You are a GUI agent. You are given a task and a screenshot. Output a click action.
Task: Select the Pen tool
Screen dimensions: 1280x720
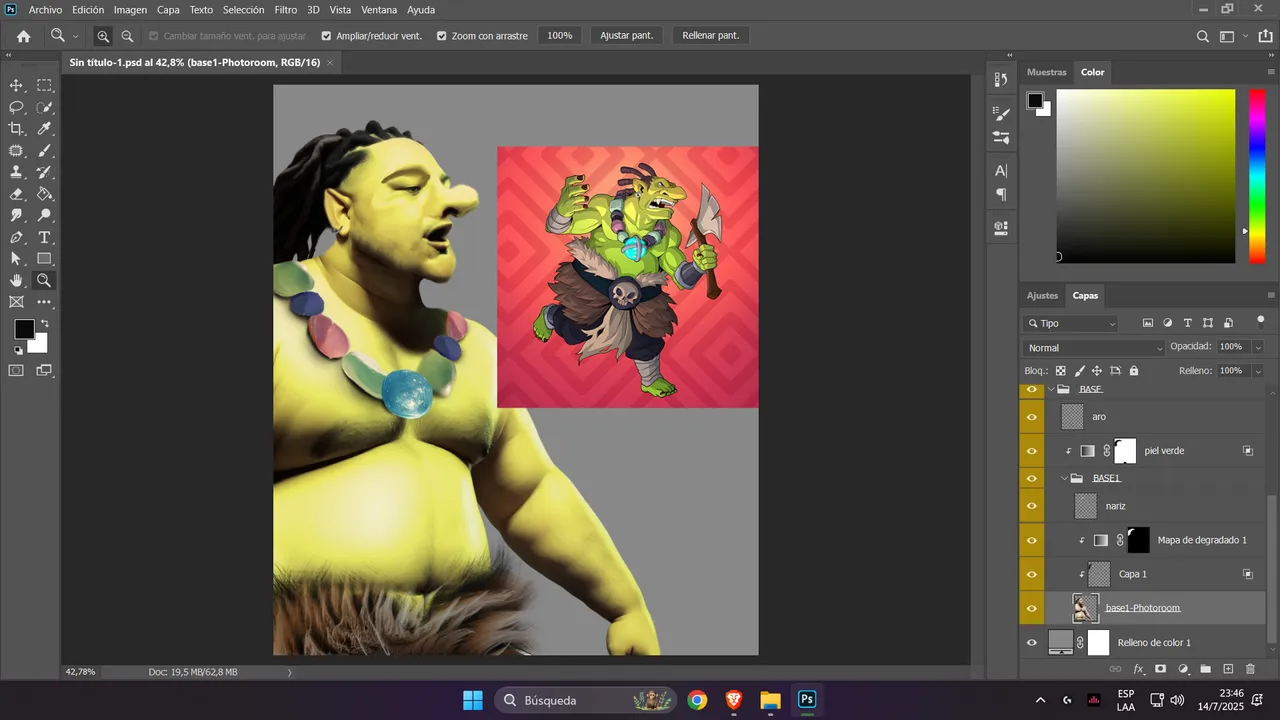[16, 238]
